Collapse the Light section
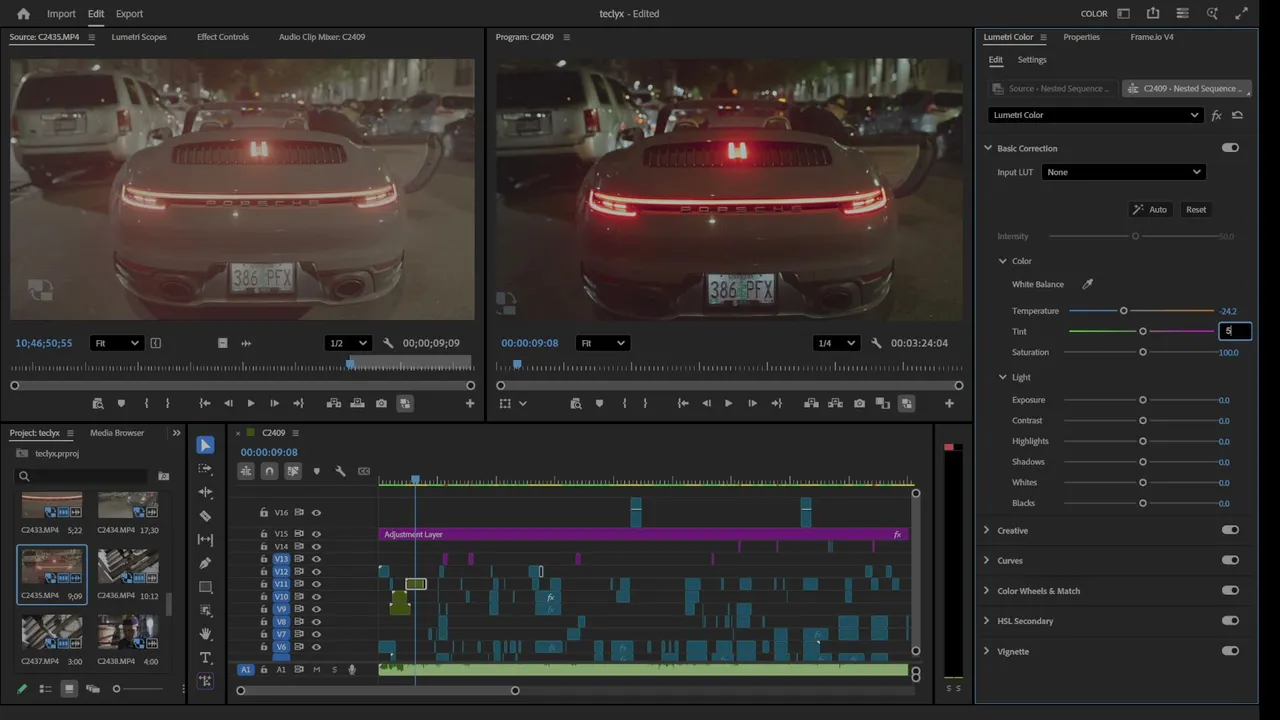 [1003, 377]
